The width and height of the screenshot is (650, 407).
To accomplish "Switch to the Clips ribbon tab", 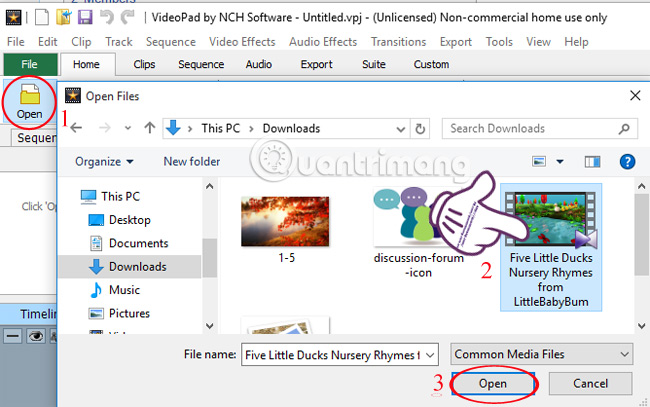I will coord(144,64).
